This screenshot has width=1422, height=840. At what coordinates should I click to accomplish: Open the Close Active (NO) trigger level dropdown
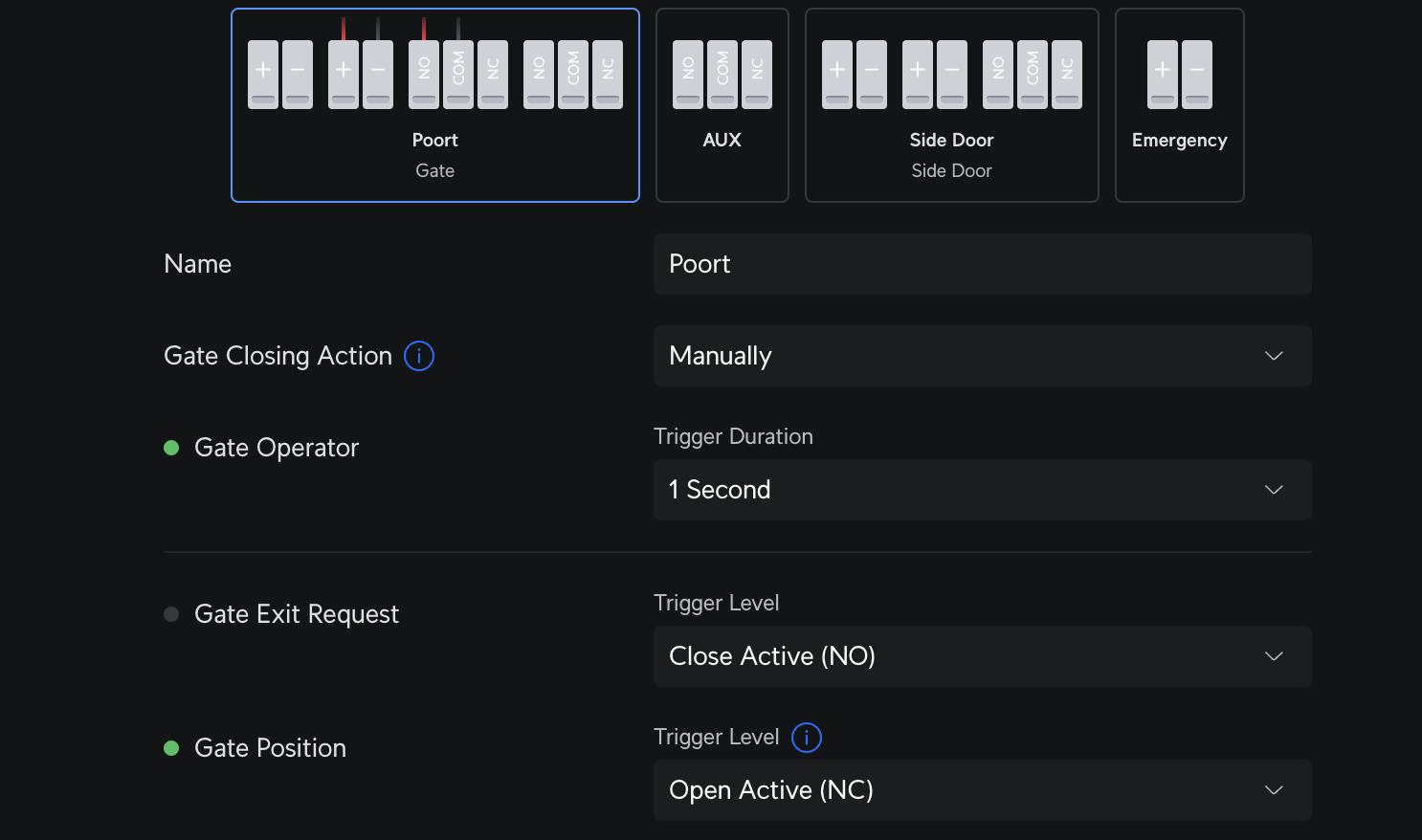tap(982, 656)
